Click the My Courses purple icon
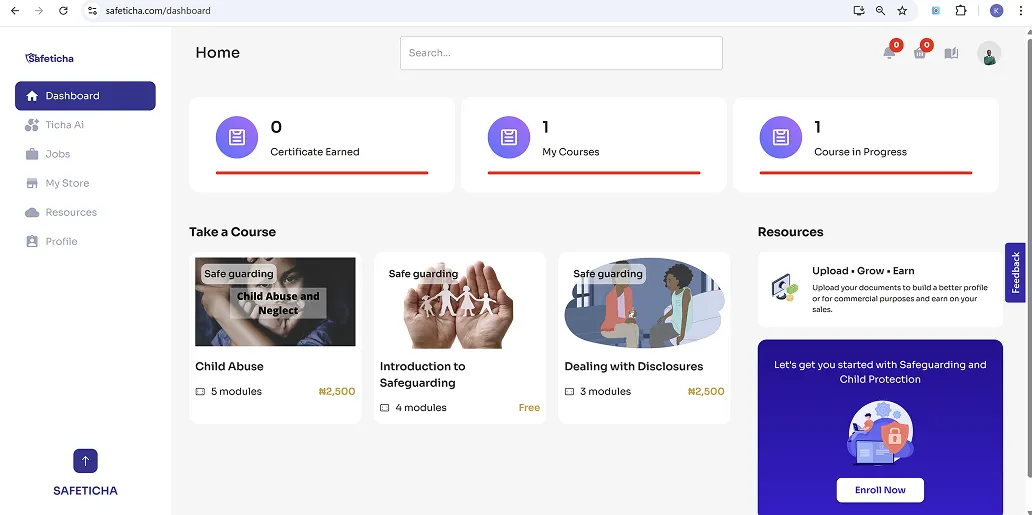 tap(509, 137)
